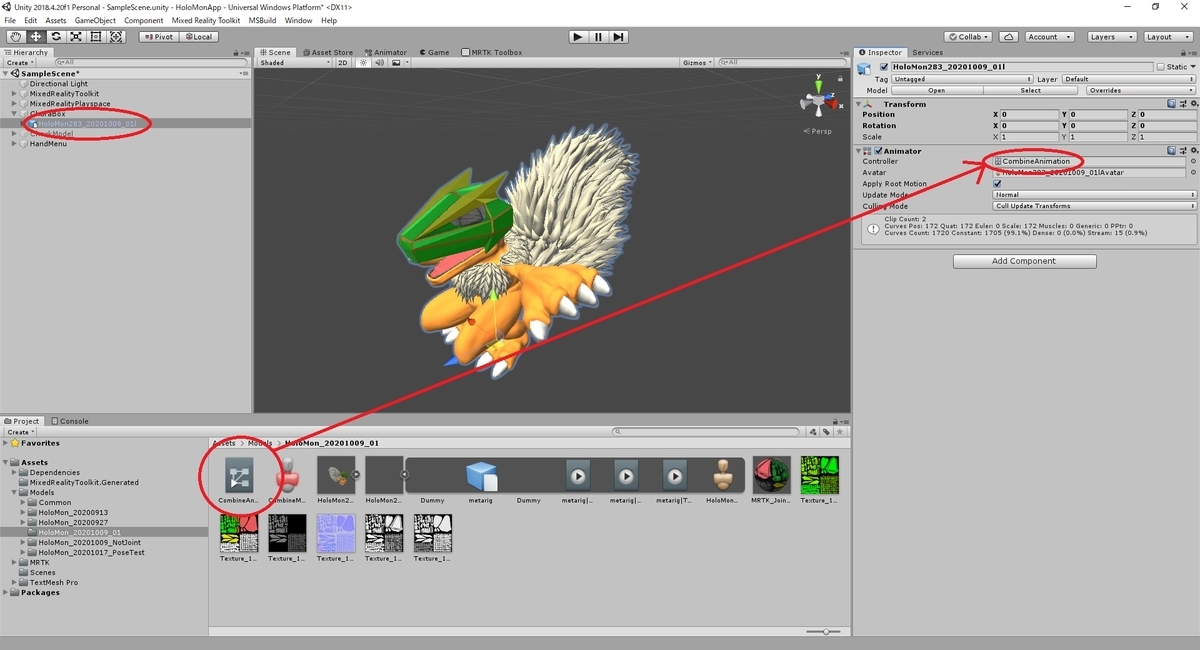The image size is (1200, 650).
Task: Switch to the Animator tab
Action: click(x=385, y=52)
